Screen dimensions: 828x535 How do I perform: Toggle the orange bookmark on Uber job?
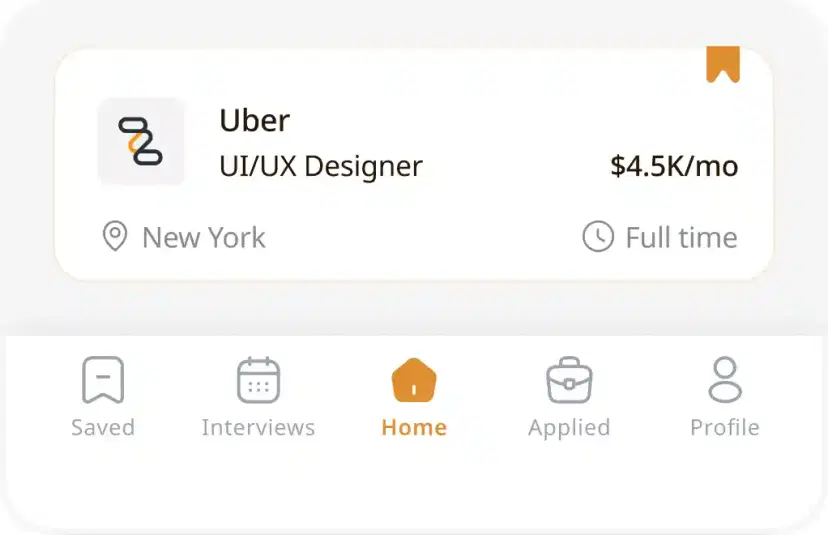pos(722,64)
